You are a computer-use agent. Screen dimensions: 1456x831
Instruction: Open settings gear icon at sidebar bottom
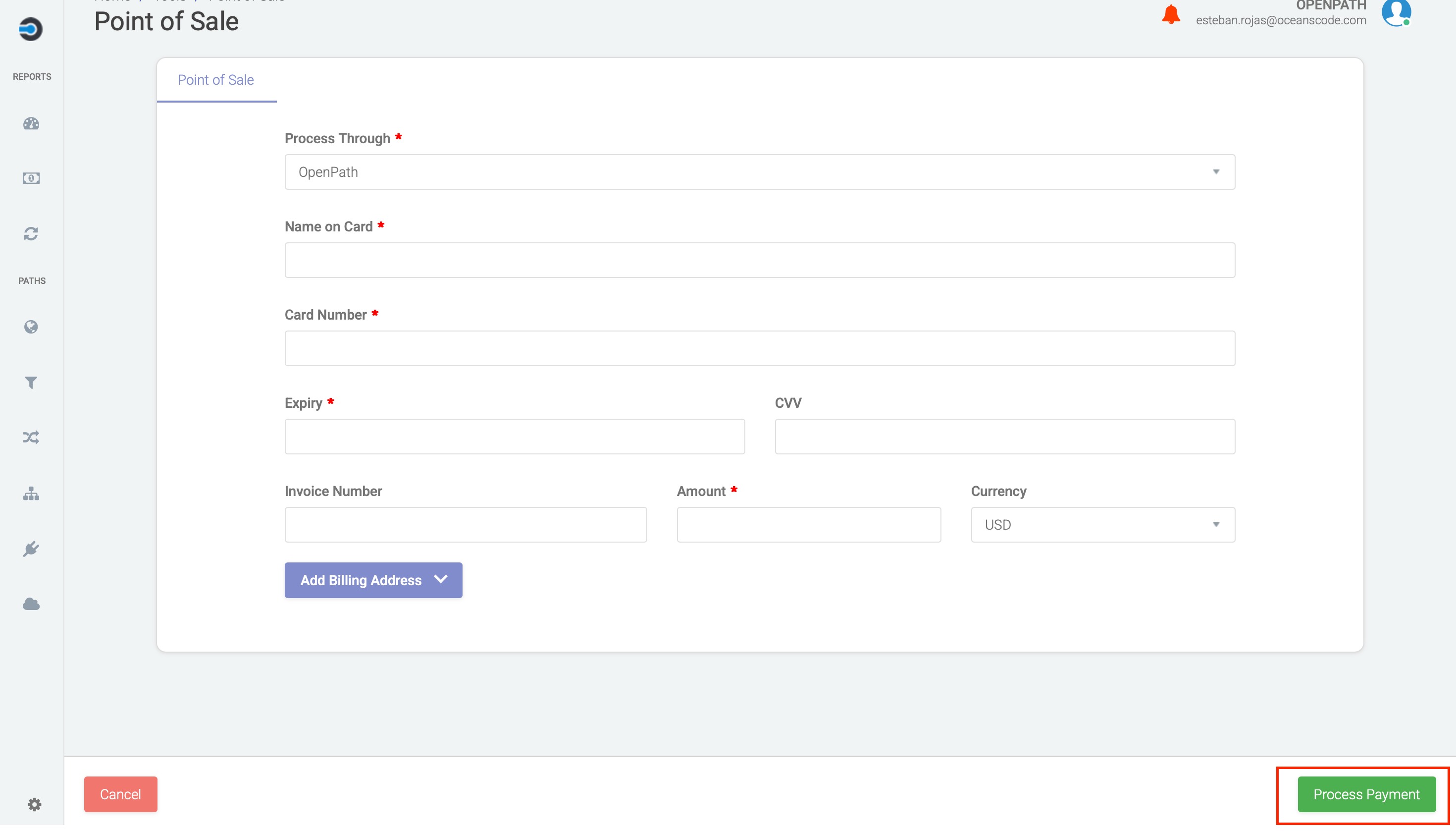tap(34, 804)
